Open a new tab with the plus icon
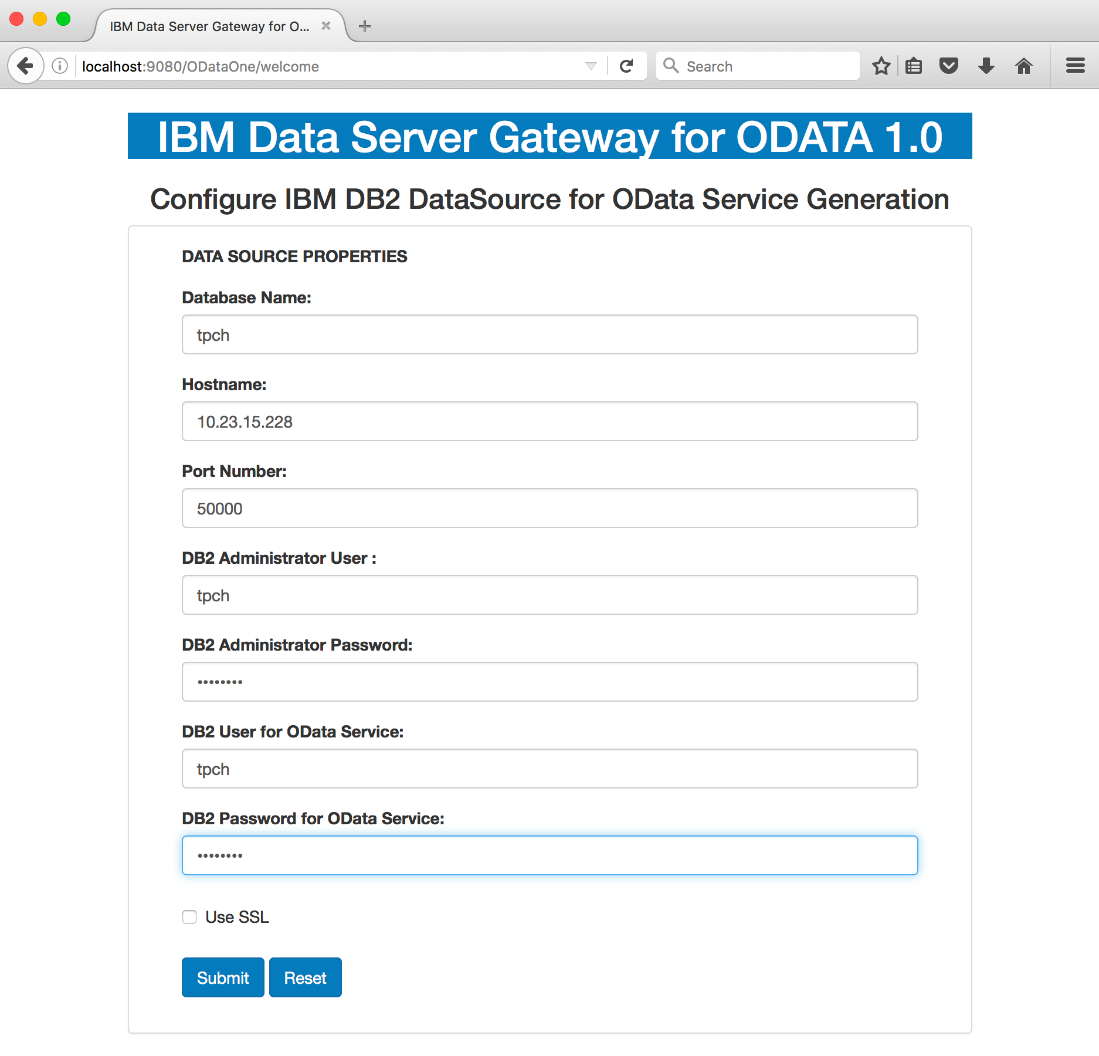This screenshot has width=1099, height=1056. point(364,26)
